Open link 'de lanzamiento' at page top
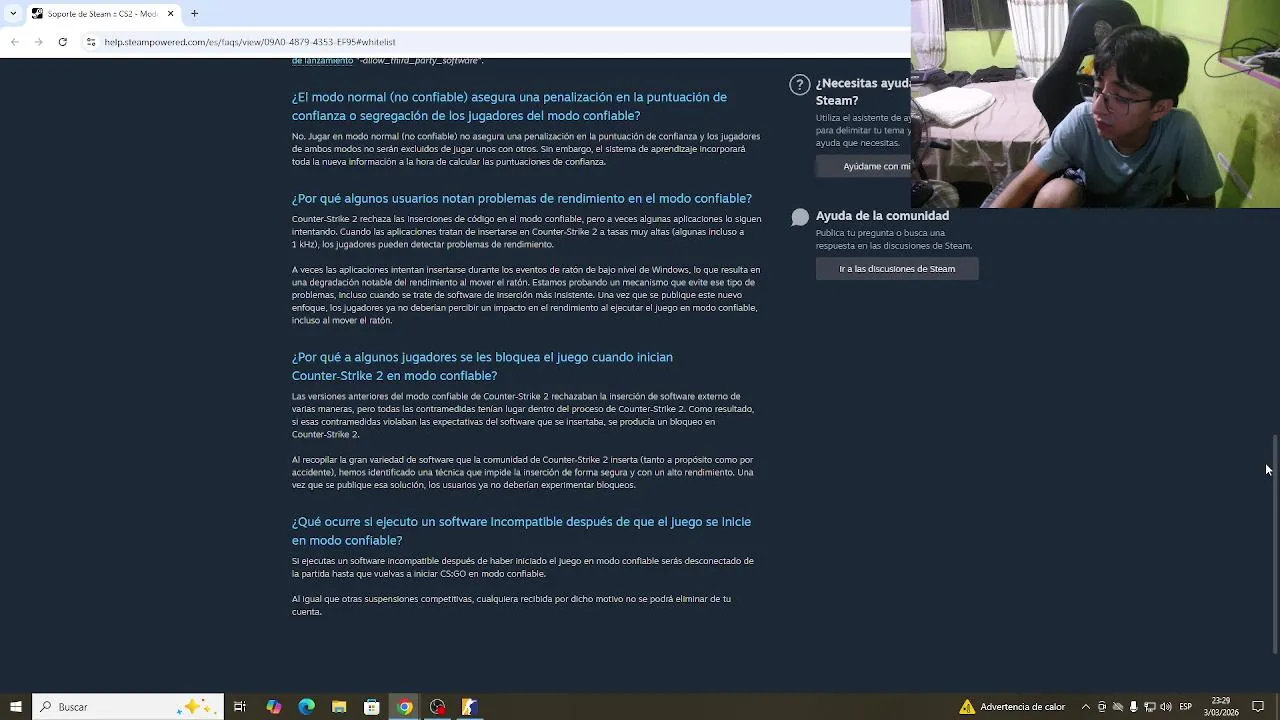 coord(322,61)
